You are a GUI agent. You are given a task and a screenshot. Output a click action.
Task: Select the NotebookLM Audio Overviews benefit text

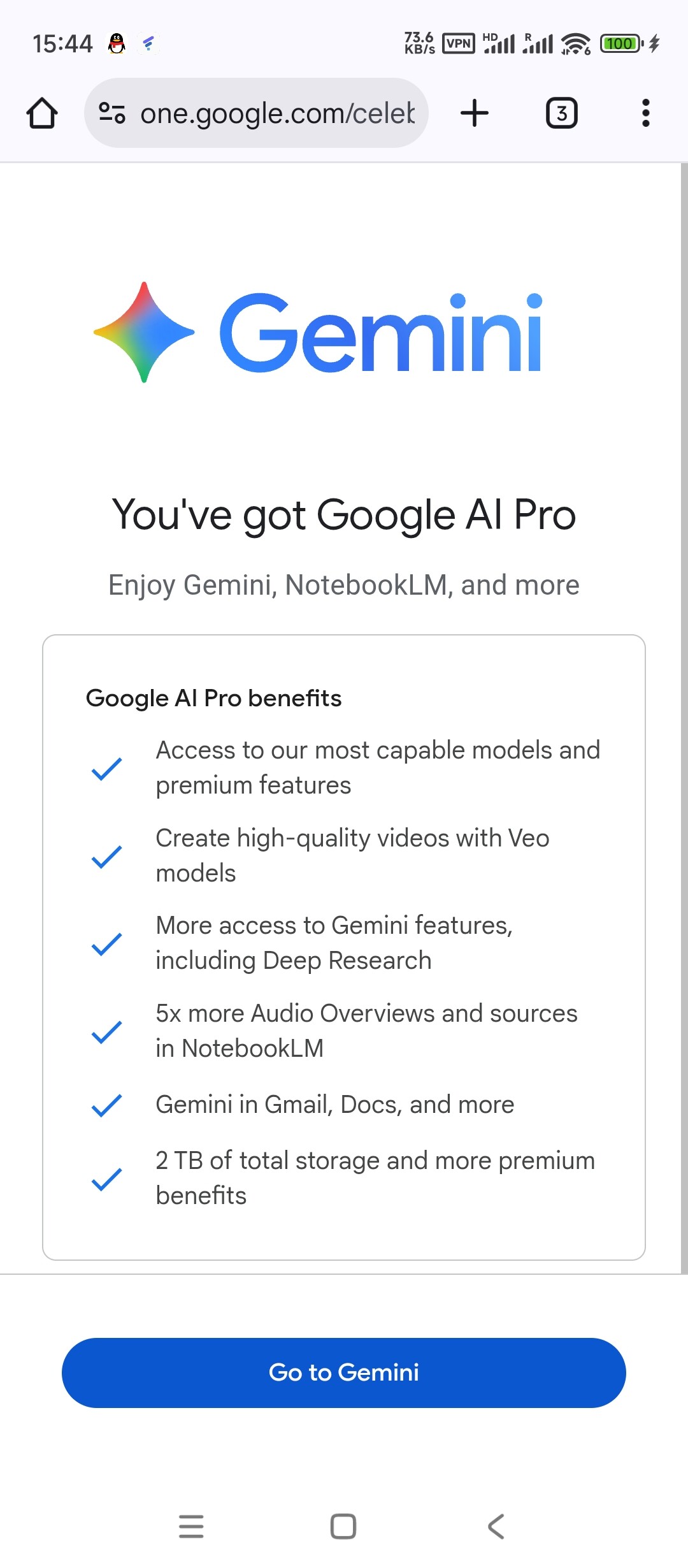point(367,1031)
